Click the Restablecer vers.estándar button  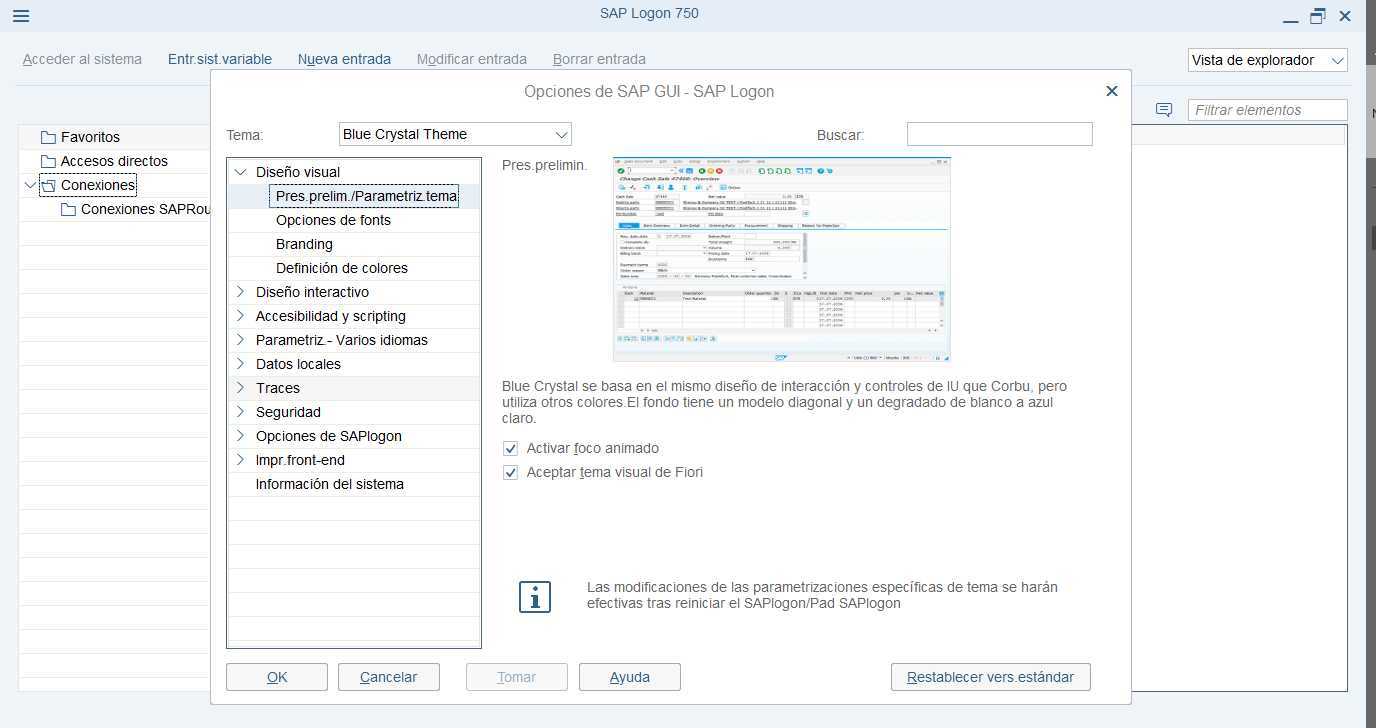tap(991, 677)
